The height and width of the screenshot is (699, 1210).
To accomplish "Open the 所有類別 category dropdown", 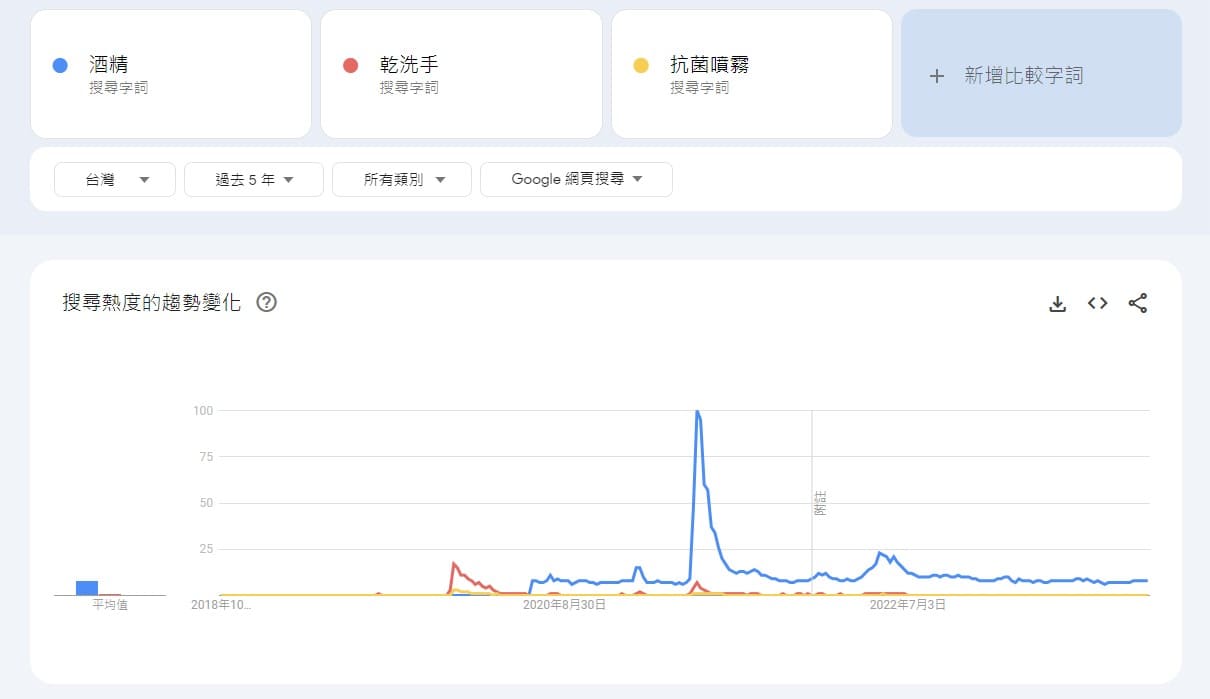I will pyautogui.click(x=402, y=180).
